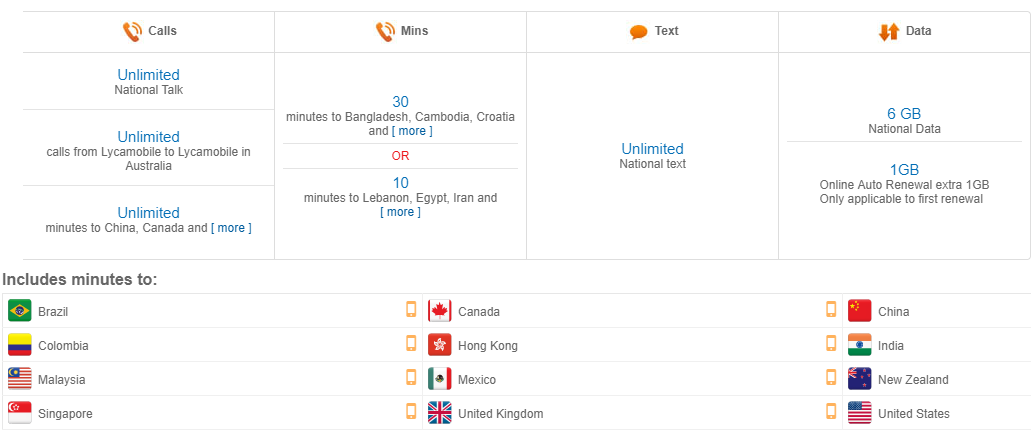Click the Singapore flag icon
Screen dimensions: 1031x433
[x=20, y=413]
